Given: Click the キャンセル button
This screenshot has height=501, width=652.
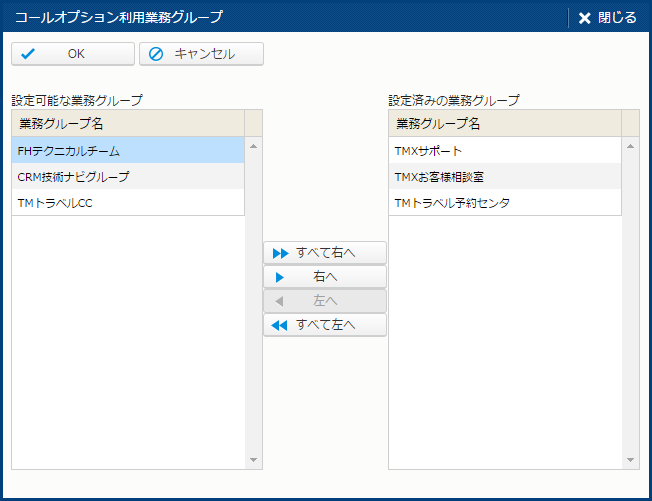Looking at the screenshot, I should pyautogui.click(x=201, y=54).
